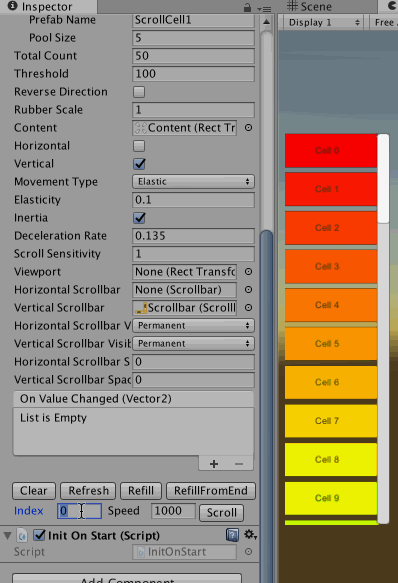
Task: Click the RefillFromEnd button
Action: coord(211,490)
